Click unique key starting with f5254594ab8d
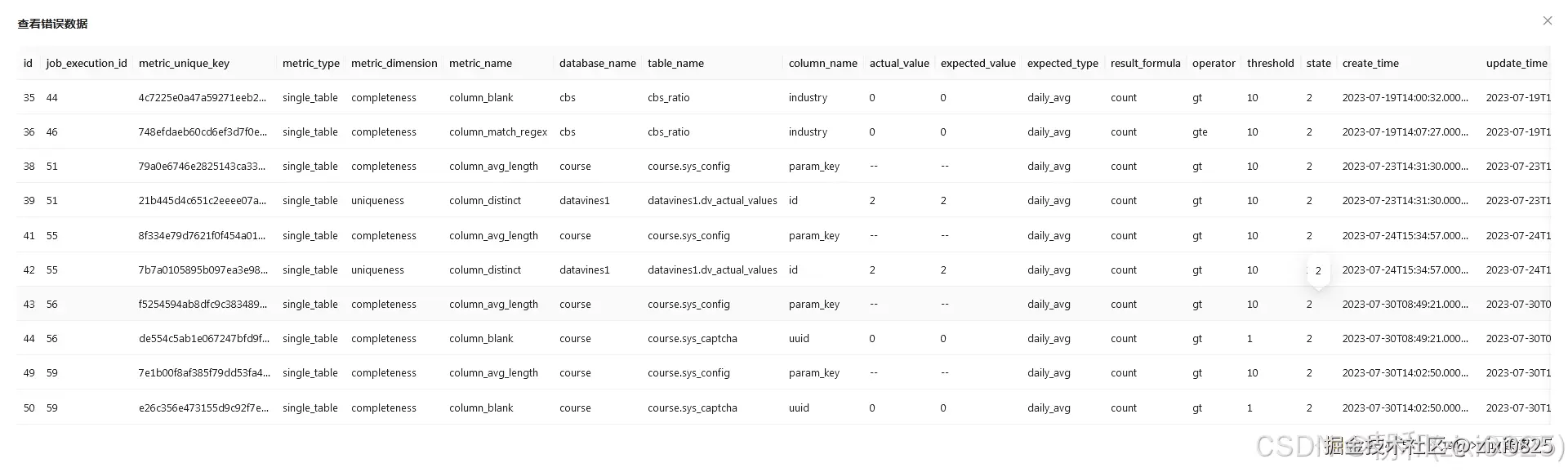The height and width of the screenshot is (472, 1568). (202, 305)
